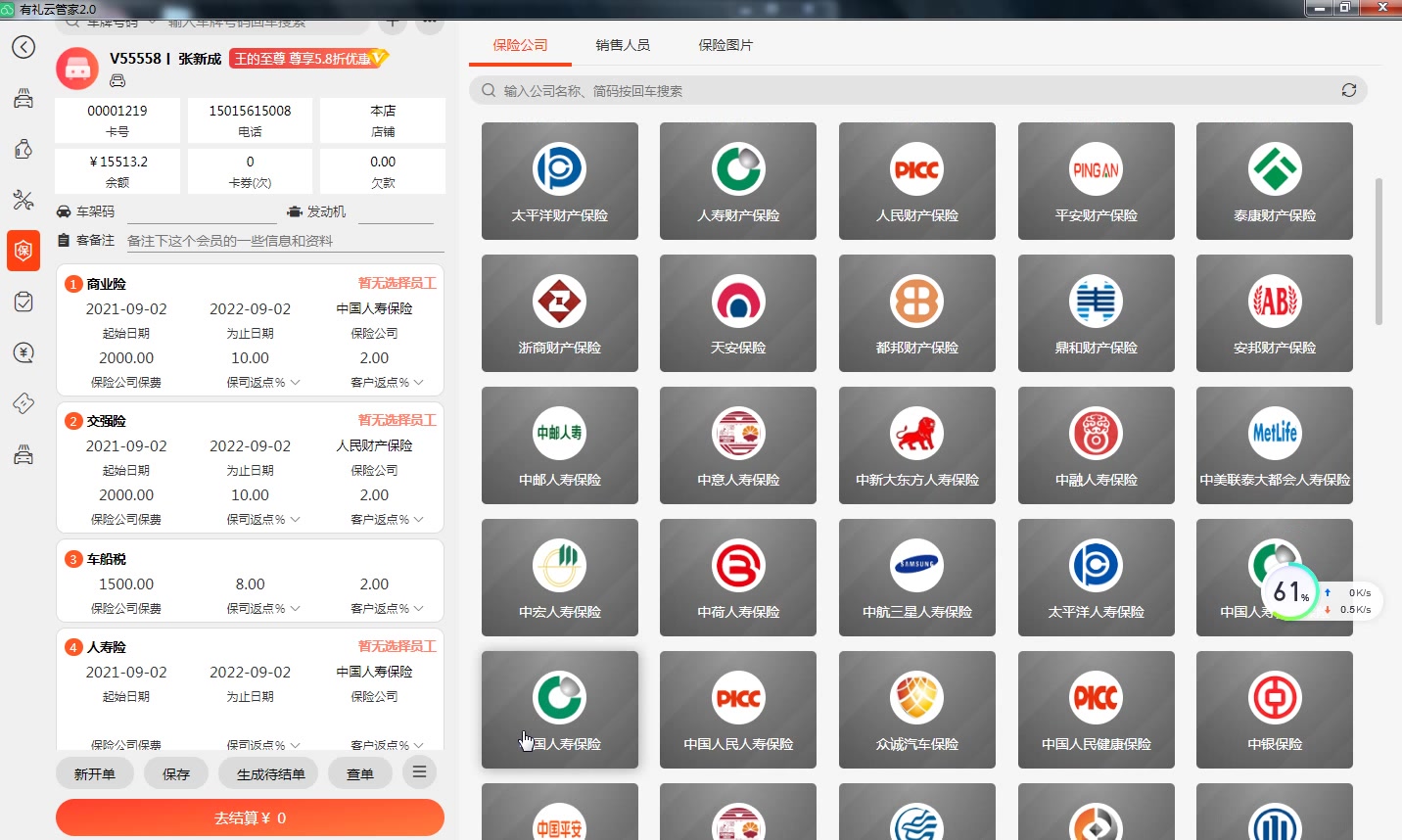Viewport: 1402px width, 840px height.
Task: Click 查单 button
Action: click(360, 773)
